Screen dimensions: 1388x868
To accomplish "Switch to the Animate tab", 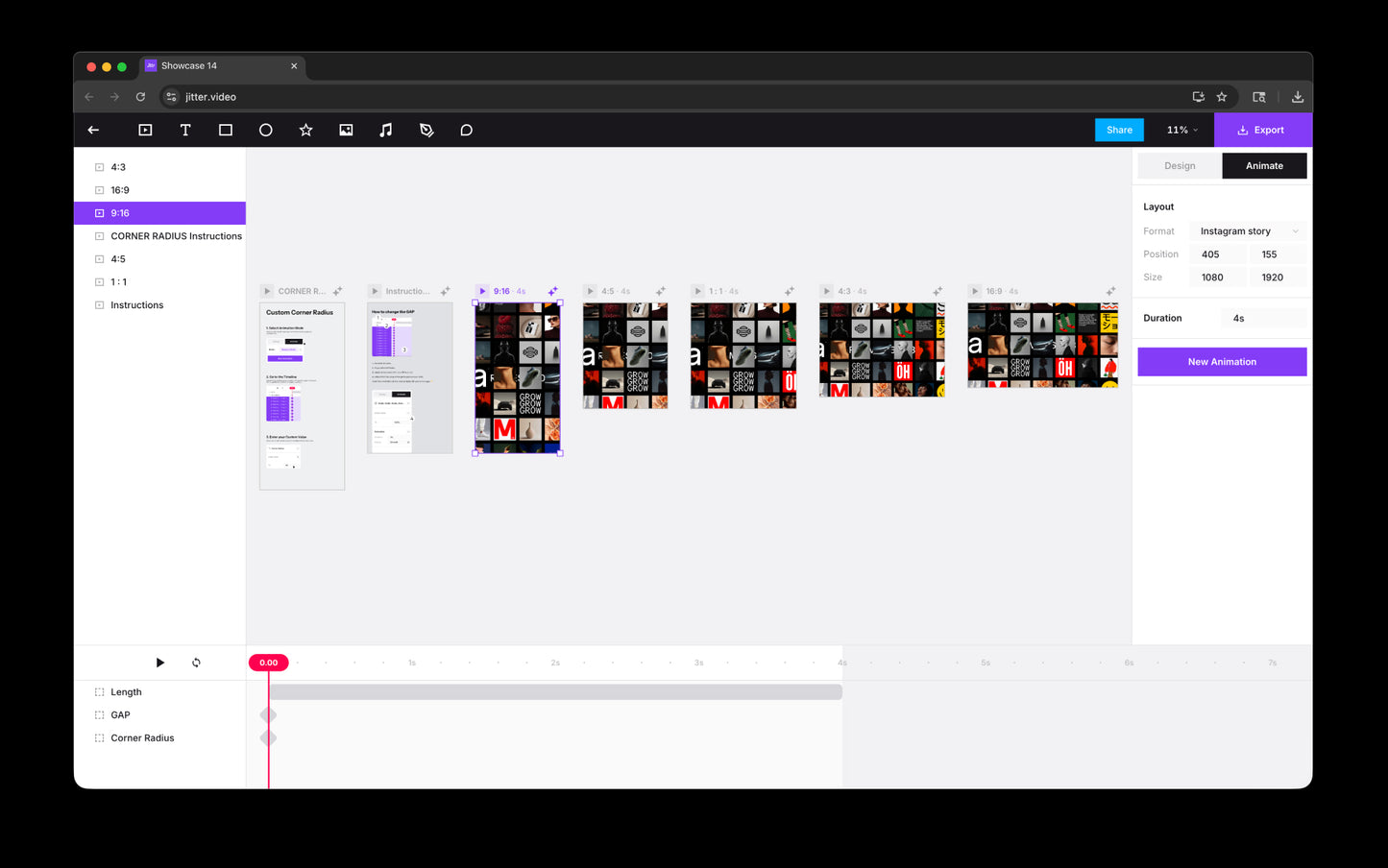I will (1264, 166).
